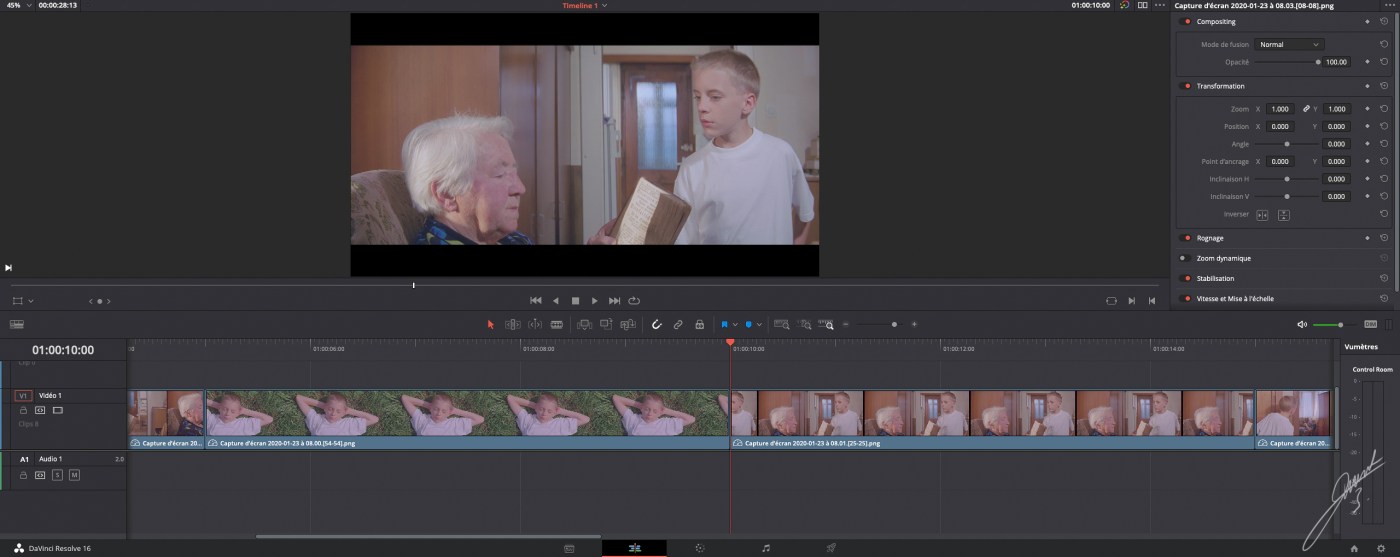Open the Deliver rocket page
1400x557 pixels.
point(831,548)
